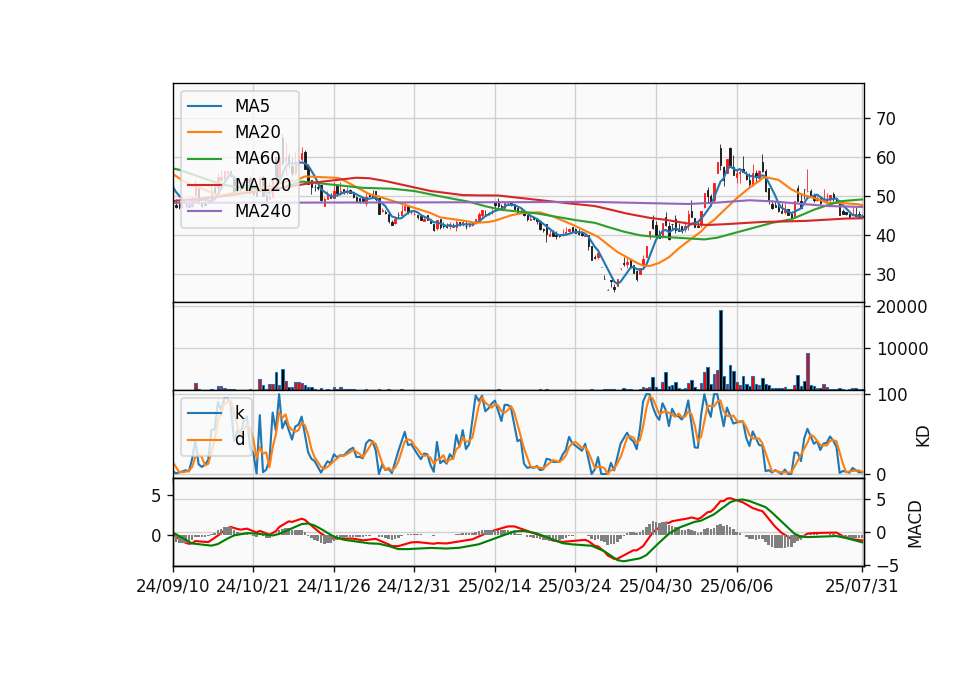Click the 10000 volume axis label
Viewport: 960px width, 690px height.
[x=902, y=349]
